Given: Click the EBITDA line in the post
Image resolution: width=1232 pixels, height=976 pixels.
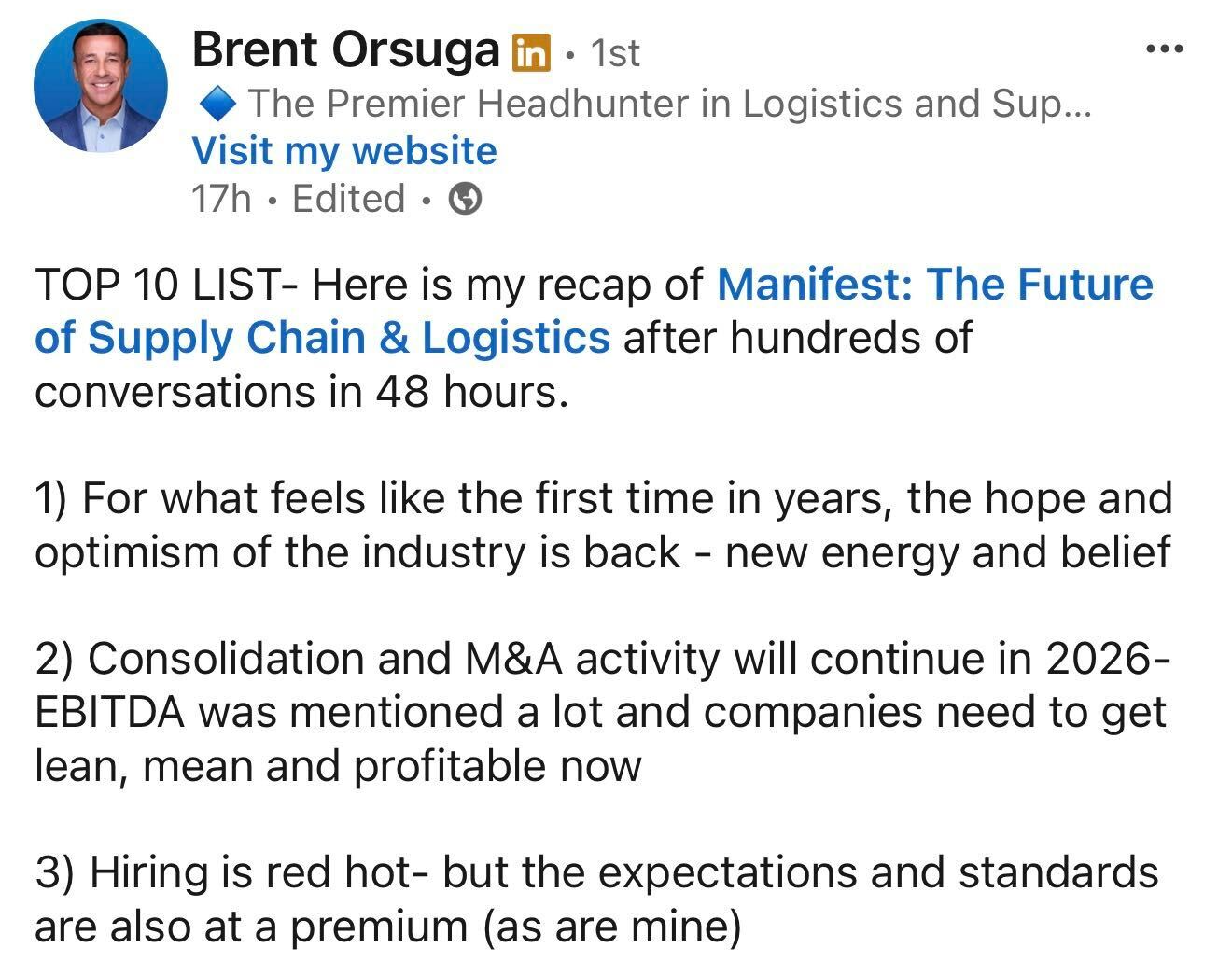Looking at the screenshot, I should pyautogui.click(x=599, y=713).
